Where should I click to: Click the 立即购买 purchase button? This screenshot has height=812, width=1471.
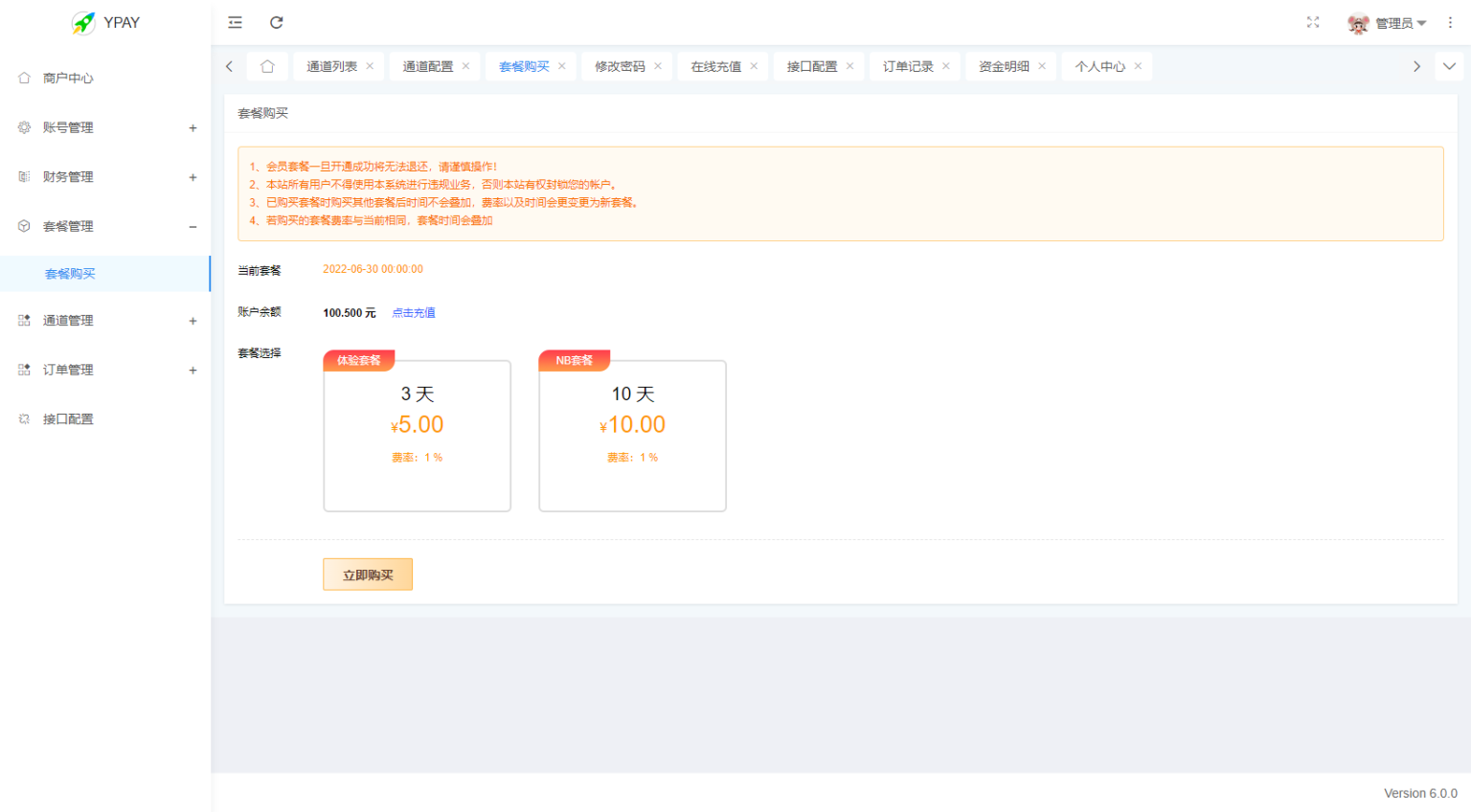click(367, 574)
